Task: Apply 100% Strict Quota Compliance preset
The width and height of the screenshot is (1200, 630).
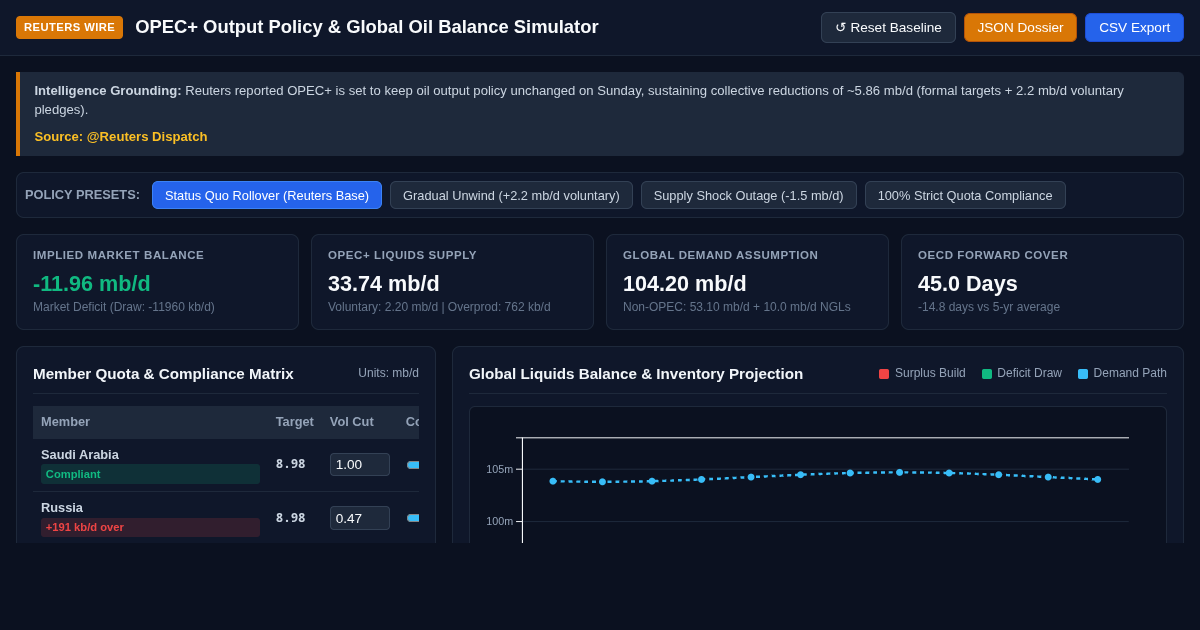Action: click(x=965, y=195)
